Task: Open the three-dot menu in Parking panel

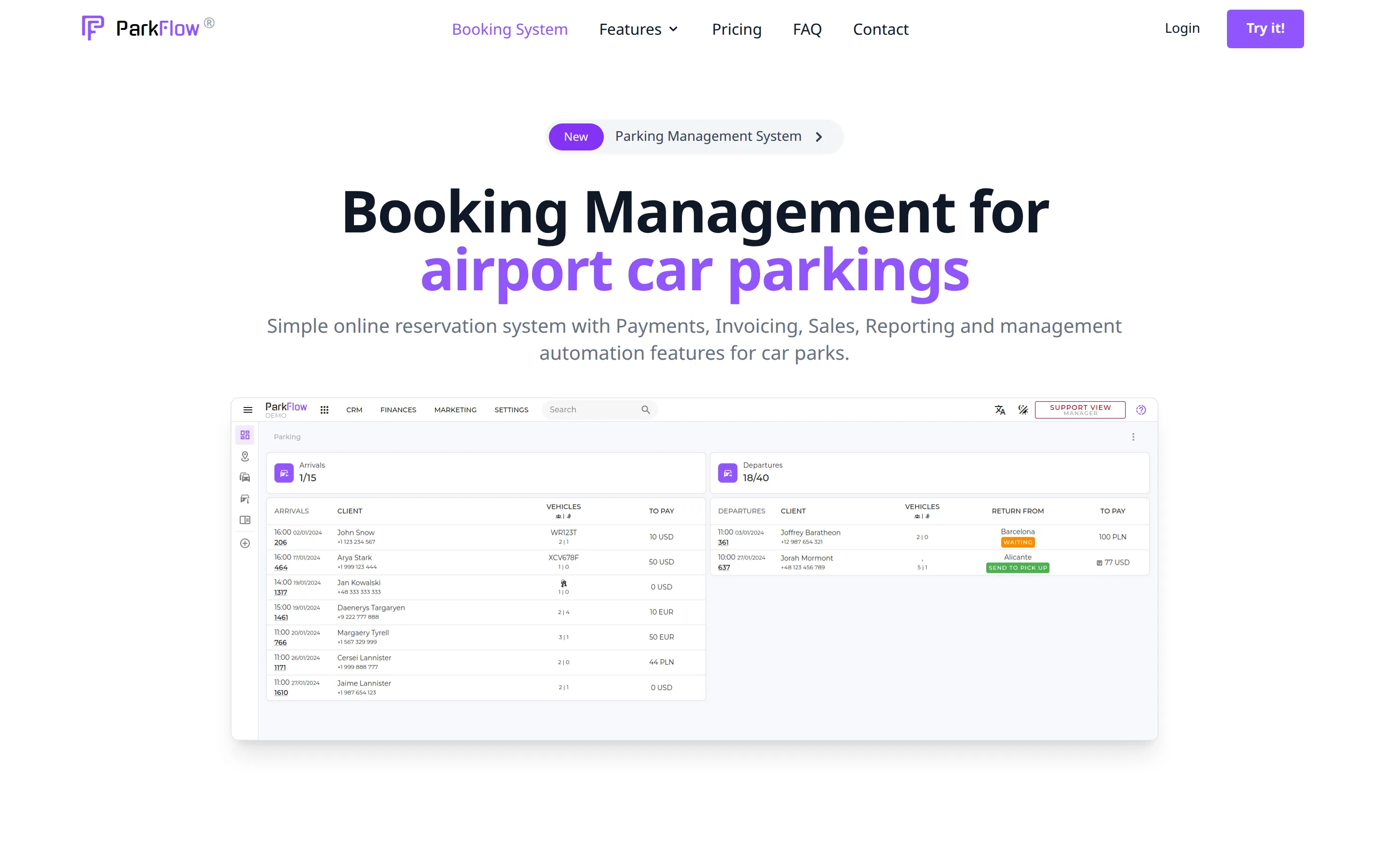Action: point(1133,437)
